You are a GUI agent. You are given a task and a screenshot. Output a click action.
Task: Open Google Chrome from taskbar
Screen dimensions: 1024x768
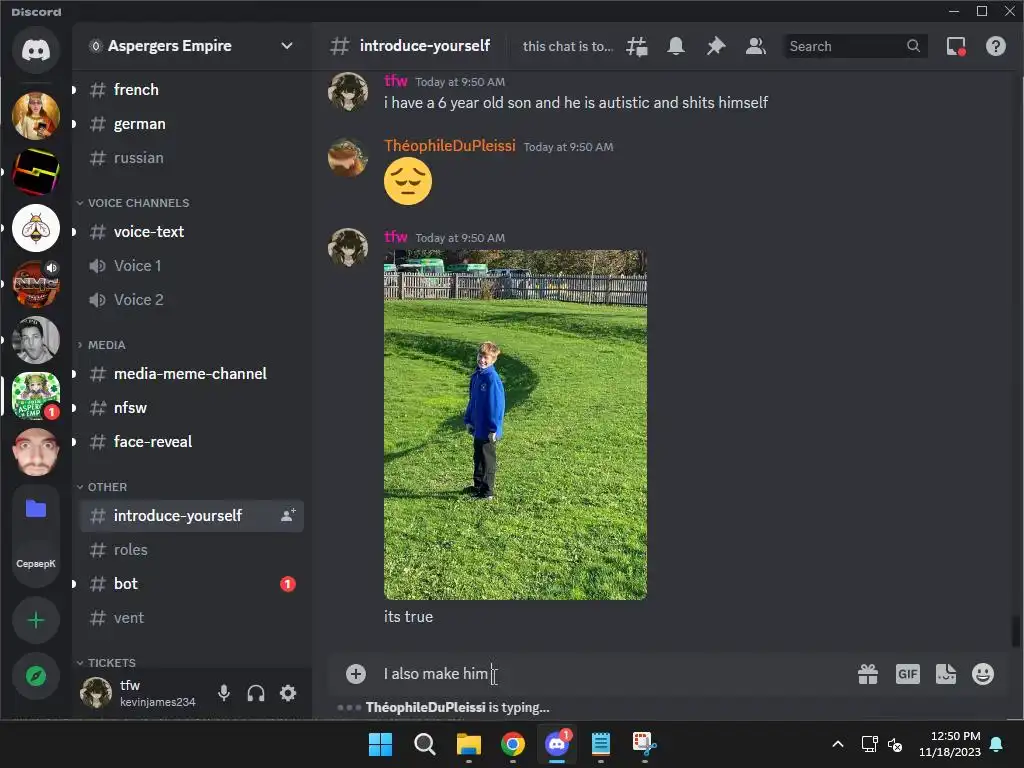(513, 744)
